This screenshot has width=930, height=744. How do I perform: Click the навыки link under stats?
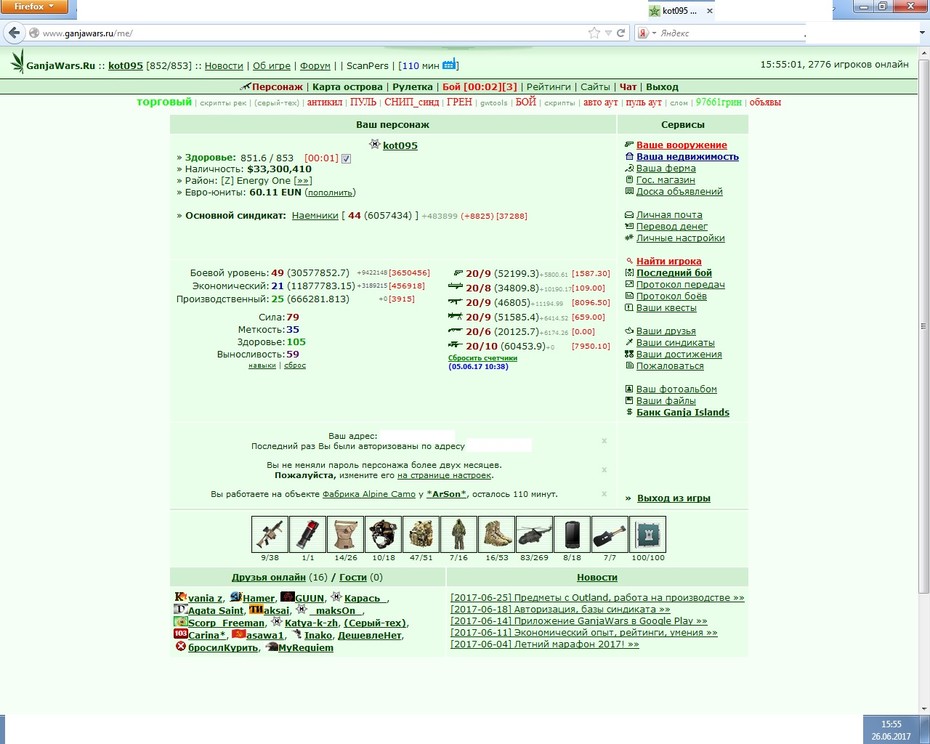click(262, 365)
